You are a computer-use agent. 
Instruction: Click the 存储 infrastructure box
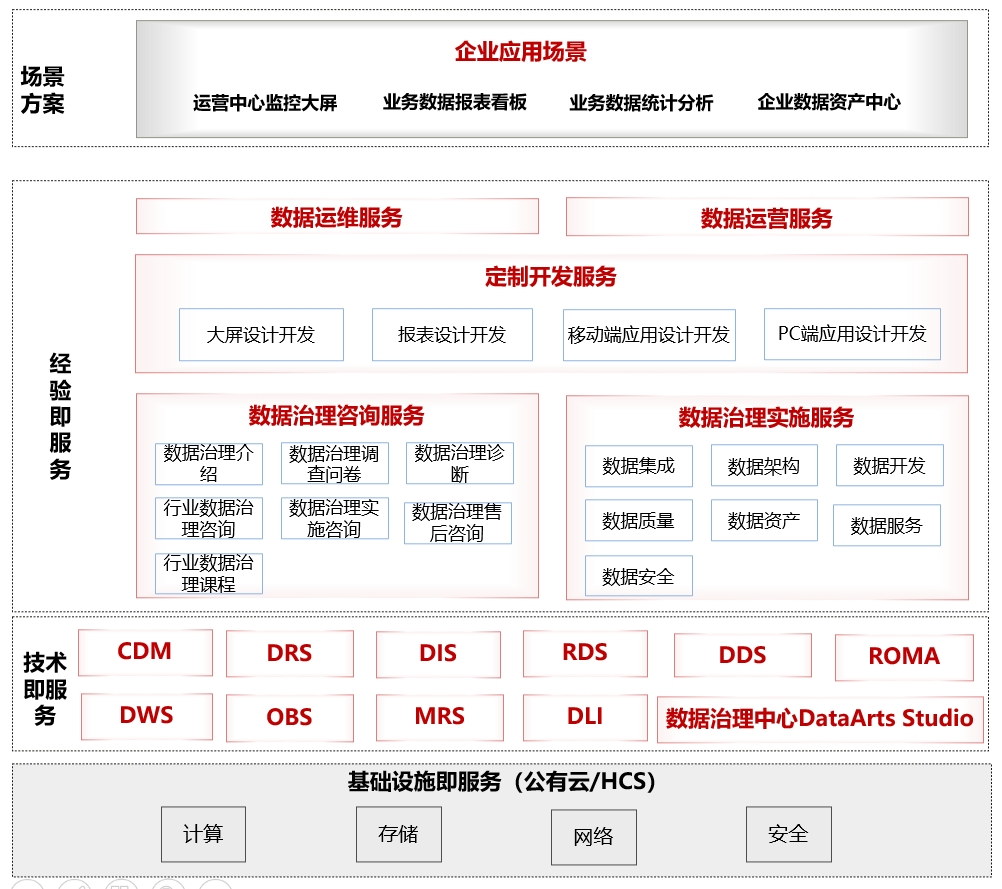pos(399,834)
